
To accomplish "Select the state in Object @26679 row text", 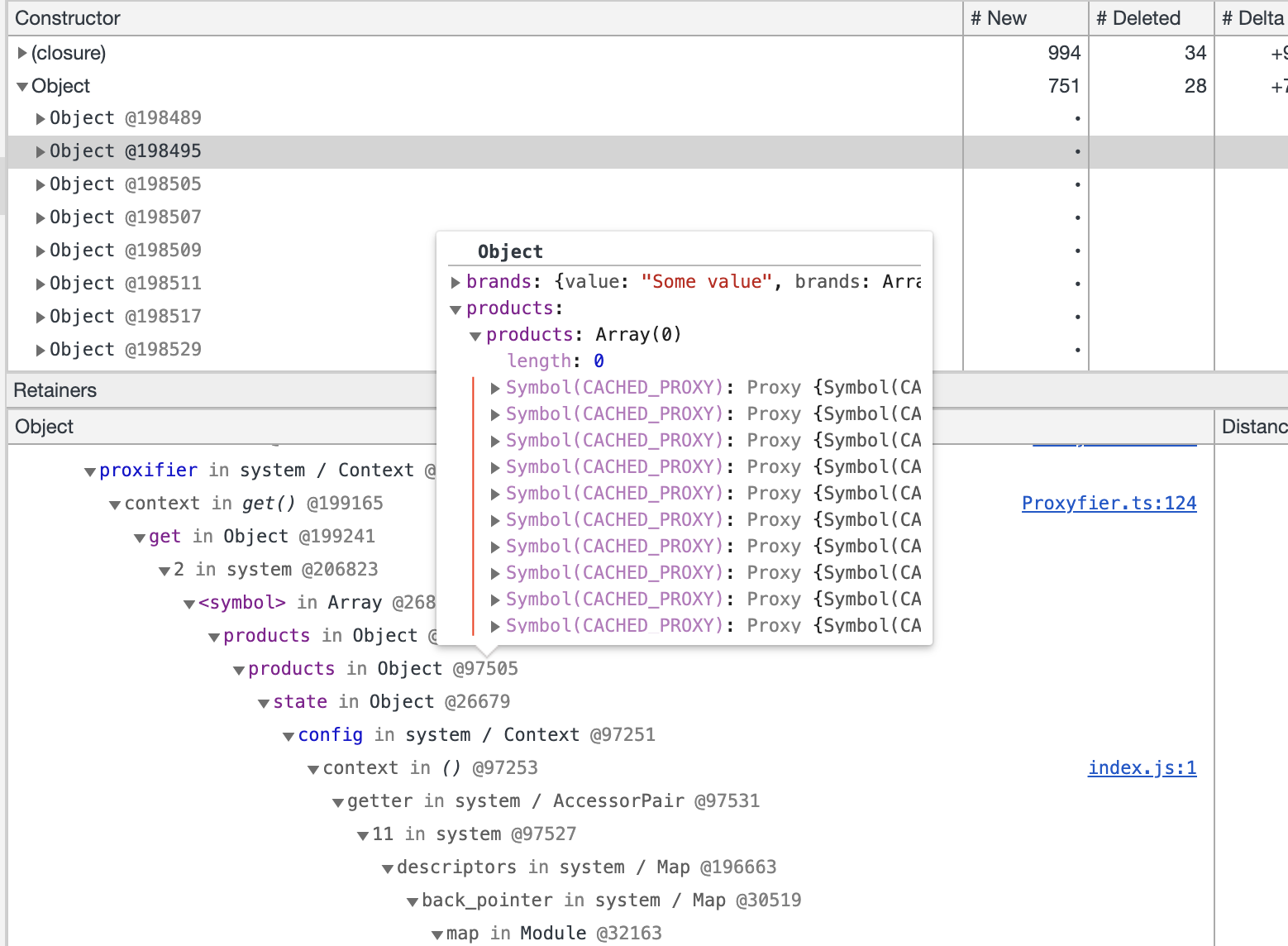I will (392, 702).
